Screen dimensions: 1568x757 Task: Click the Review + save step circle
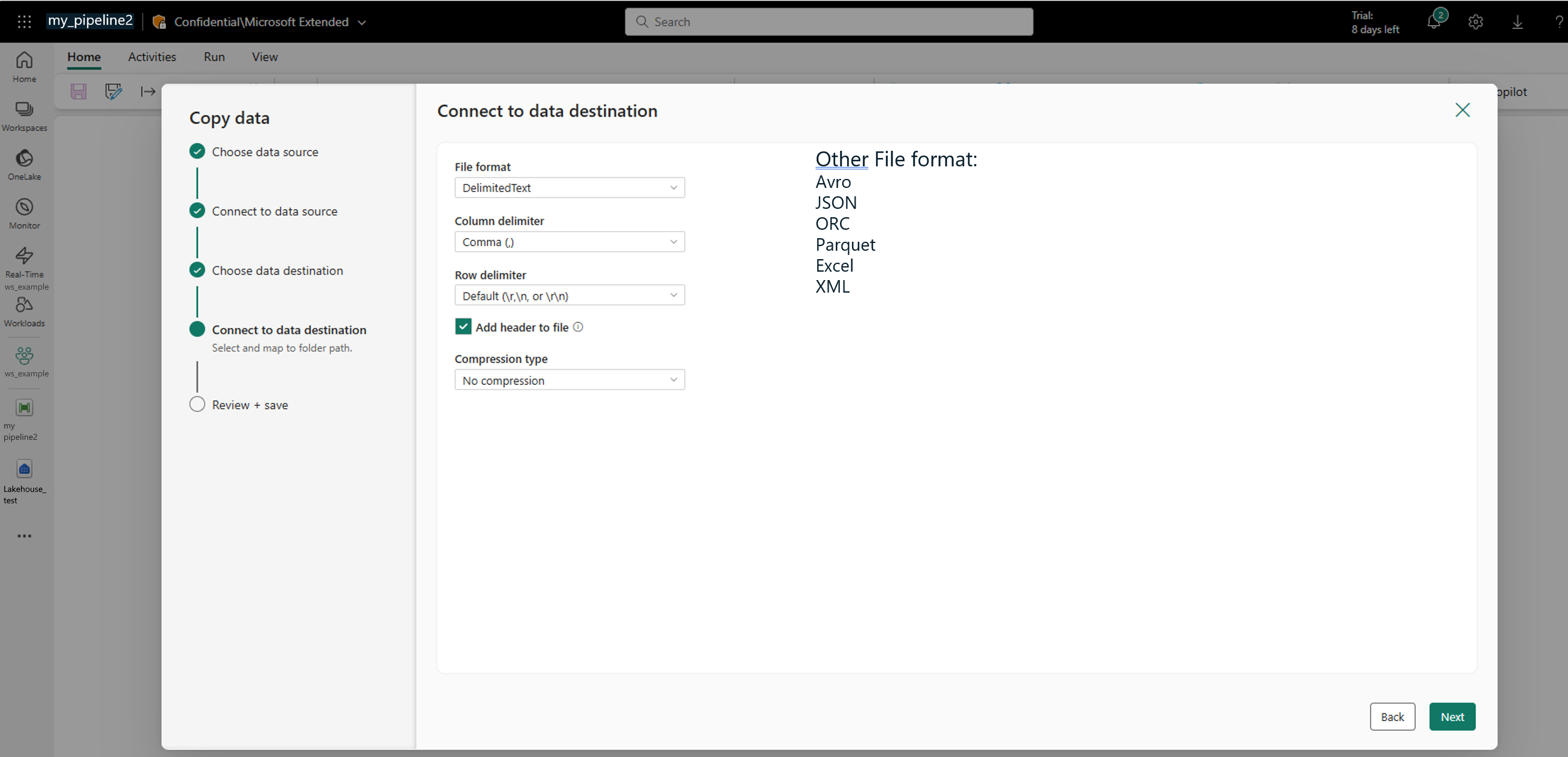pyautogui.click(x=197, y=405)
